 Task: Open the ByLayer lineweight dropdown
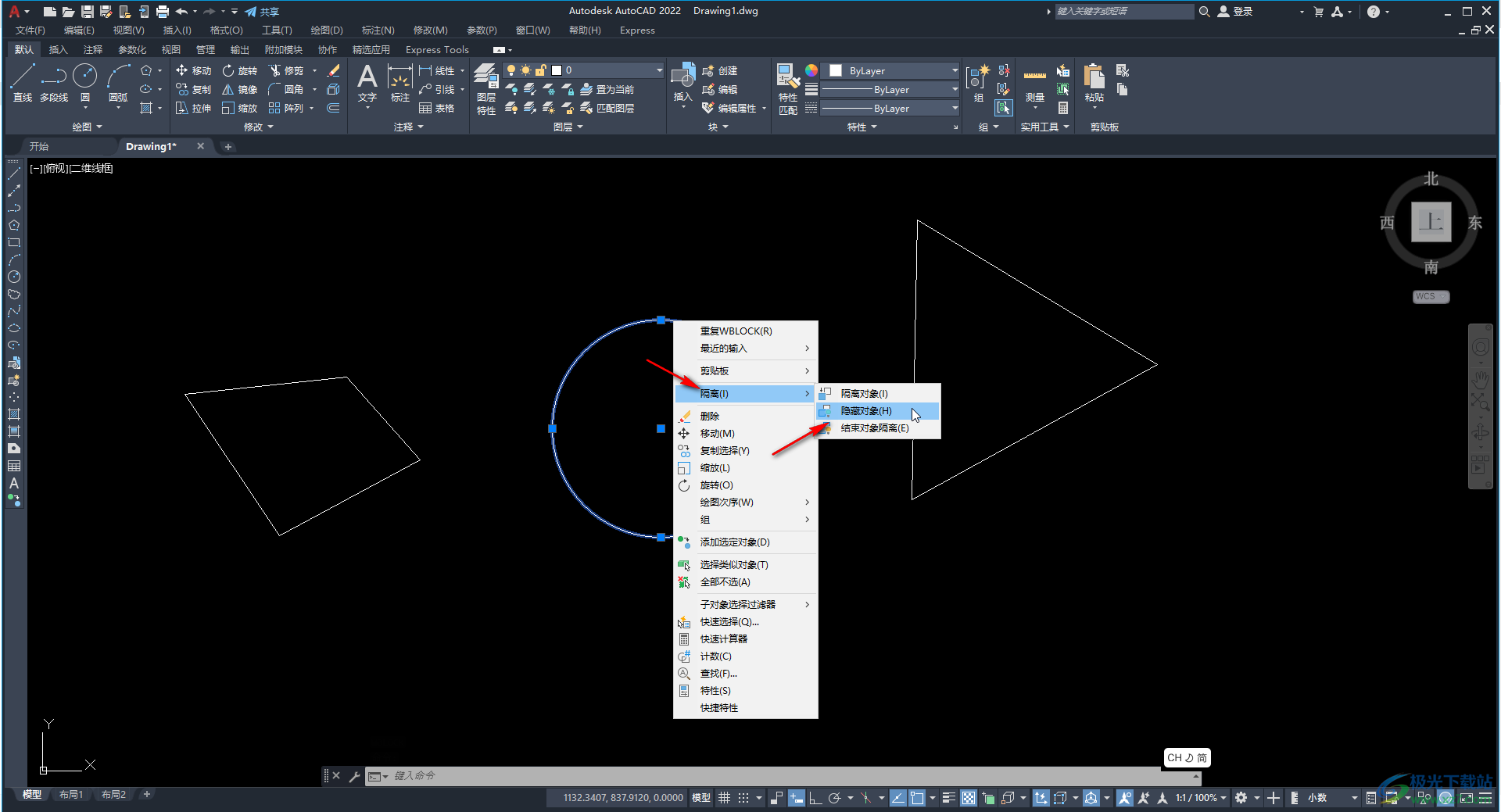click(955, 89)
